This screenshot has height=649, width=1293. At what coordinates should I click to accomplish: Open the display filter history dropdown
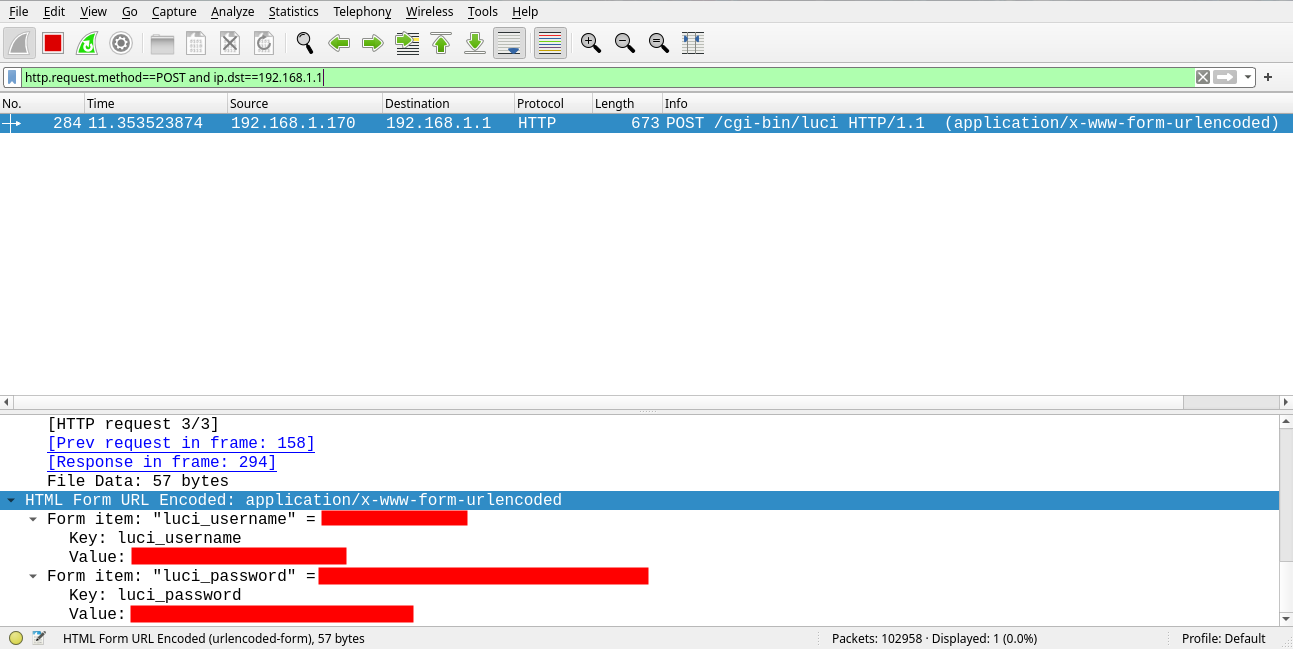pos(1246,76)
